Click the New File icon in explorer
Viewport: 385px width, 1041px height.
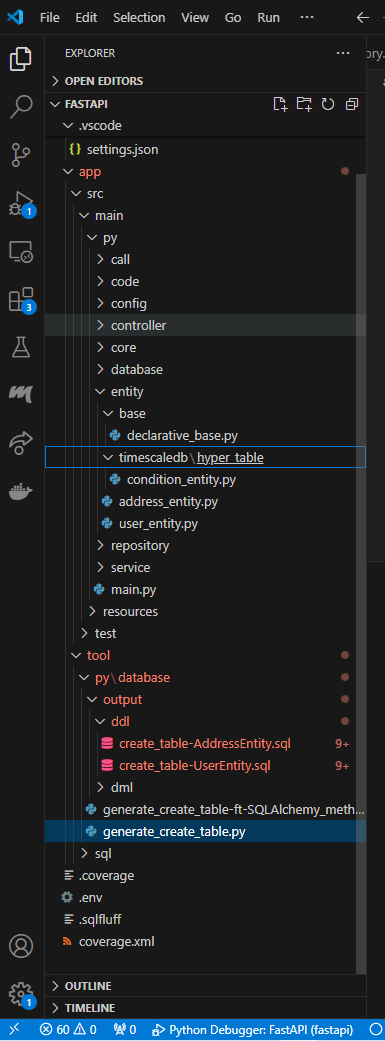click(x=281, y=104)
